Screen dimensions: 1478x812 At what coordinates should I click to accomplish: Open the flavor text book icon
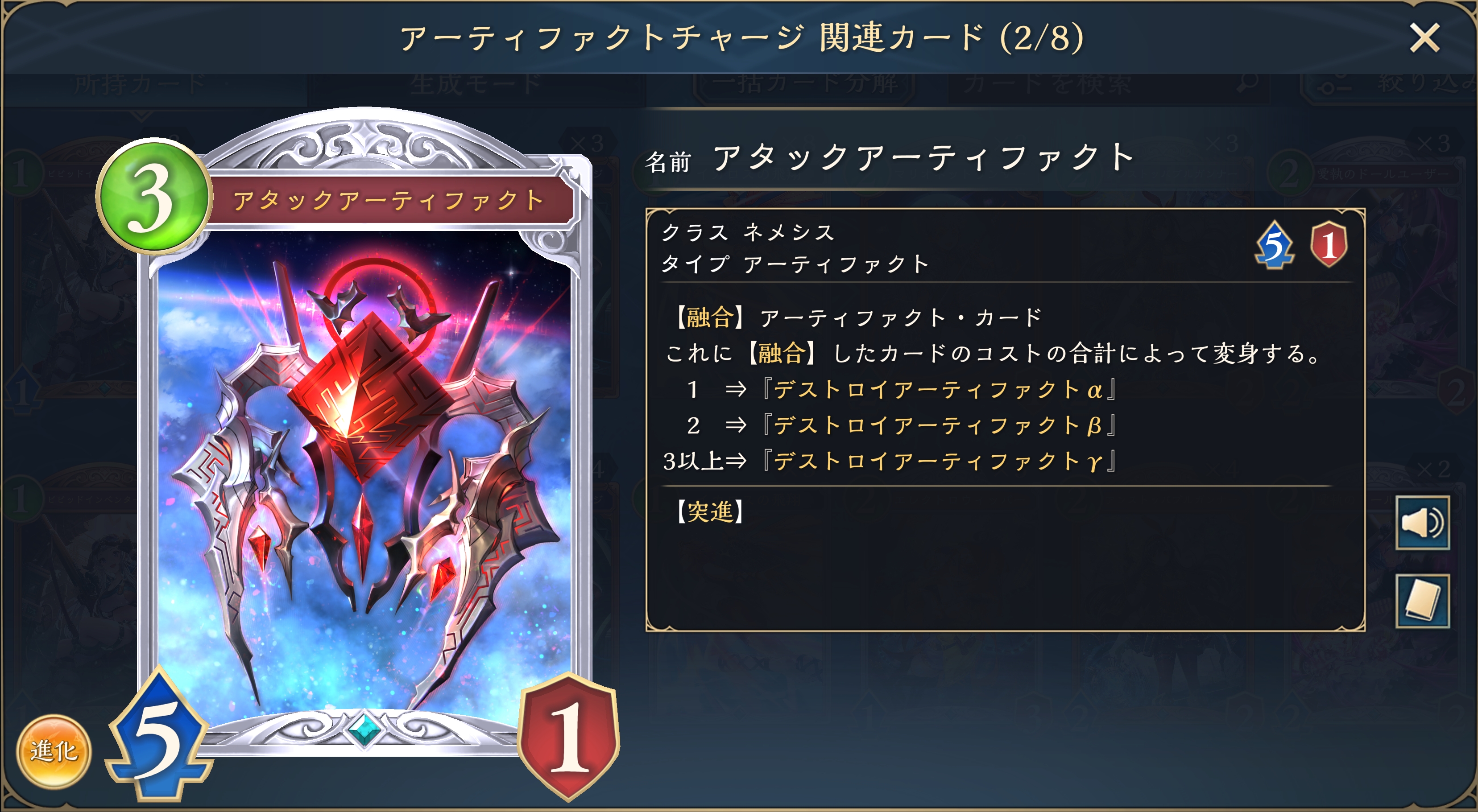pos(1422,600)
